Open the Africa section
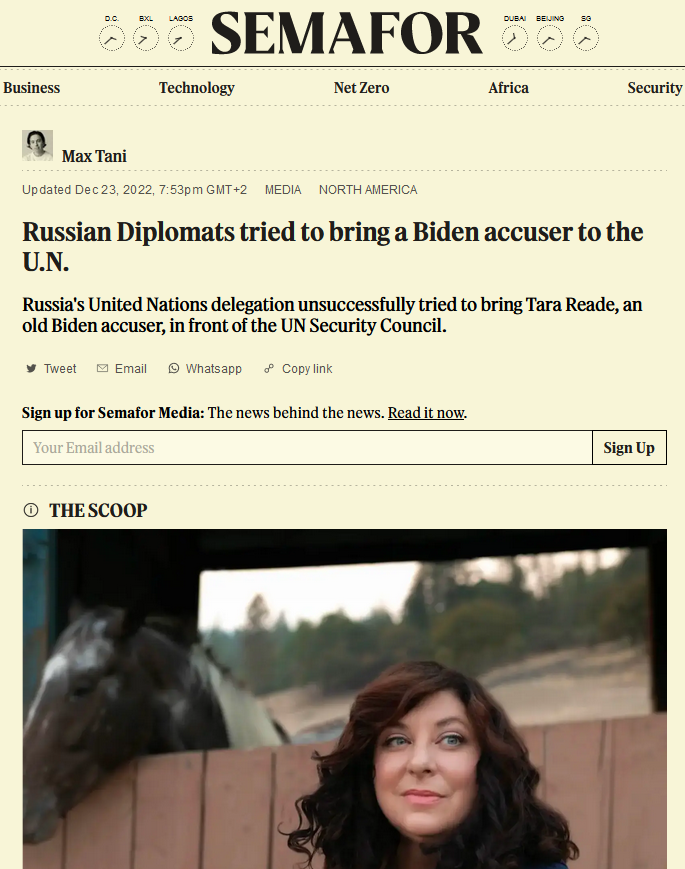The width and height of the screenshot is (685, 869). coord(508,88)
